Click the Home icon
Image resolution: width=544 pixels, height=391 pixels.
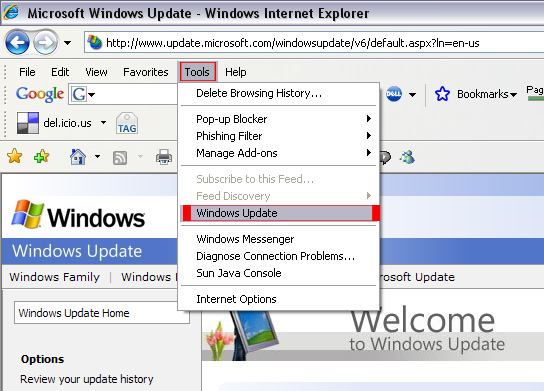coord(78,156)
